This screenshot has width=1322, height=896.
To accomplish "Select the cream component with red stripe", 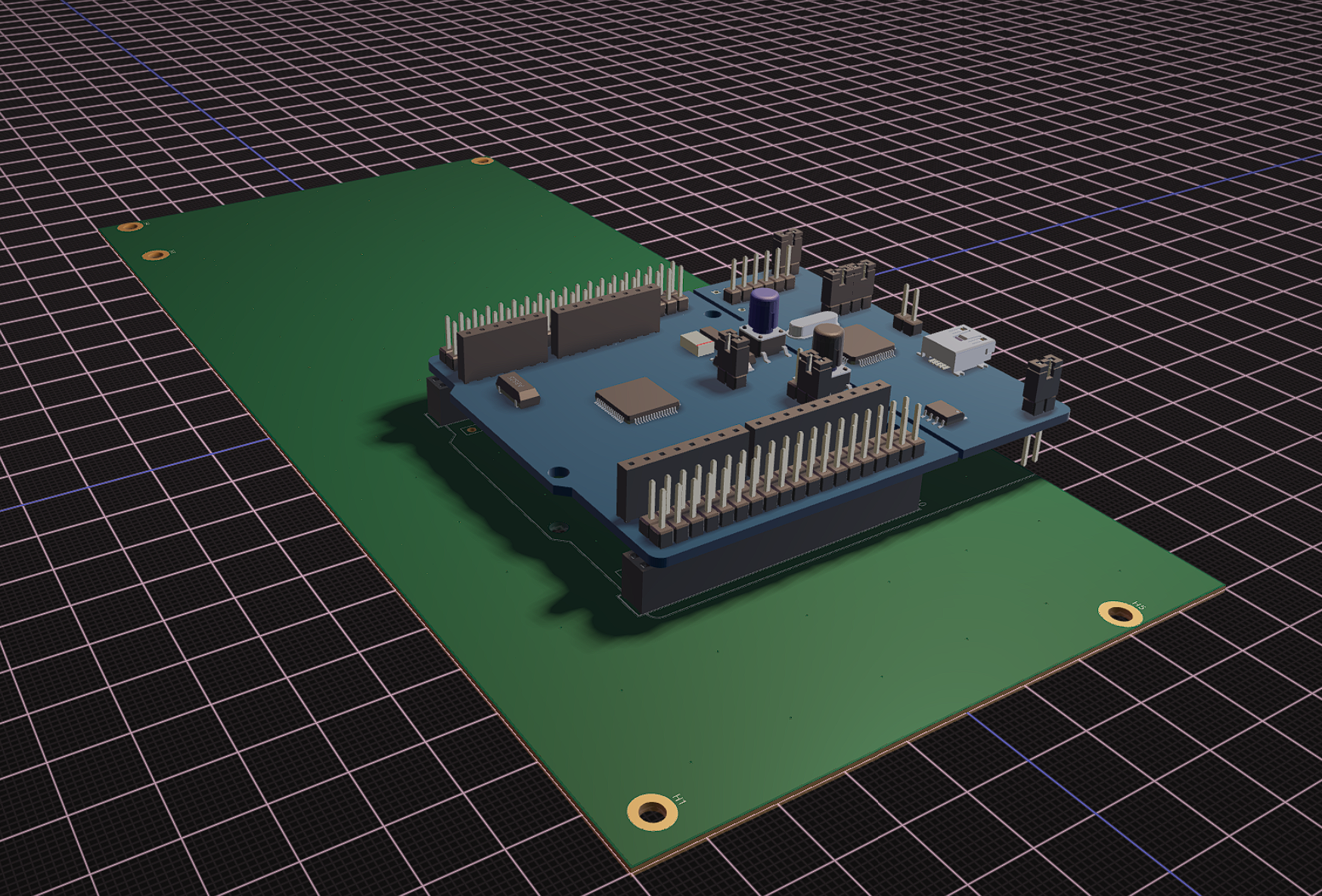I will (697, 344).
